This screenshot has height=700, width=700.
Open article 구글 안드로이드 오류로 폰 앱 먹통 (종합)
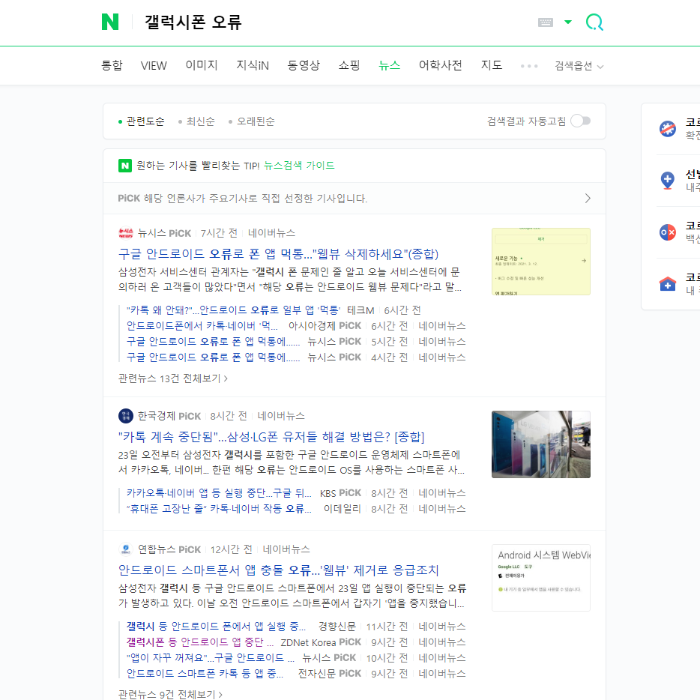coord(278,254)
